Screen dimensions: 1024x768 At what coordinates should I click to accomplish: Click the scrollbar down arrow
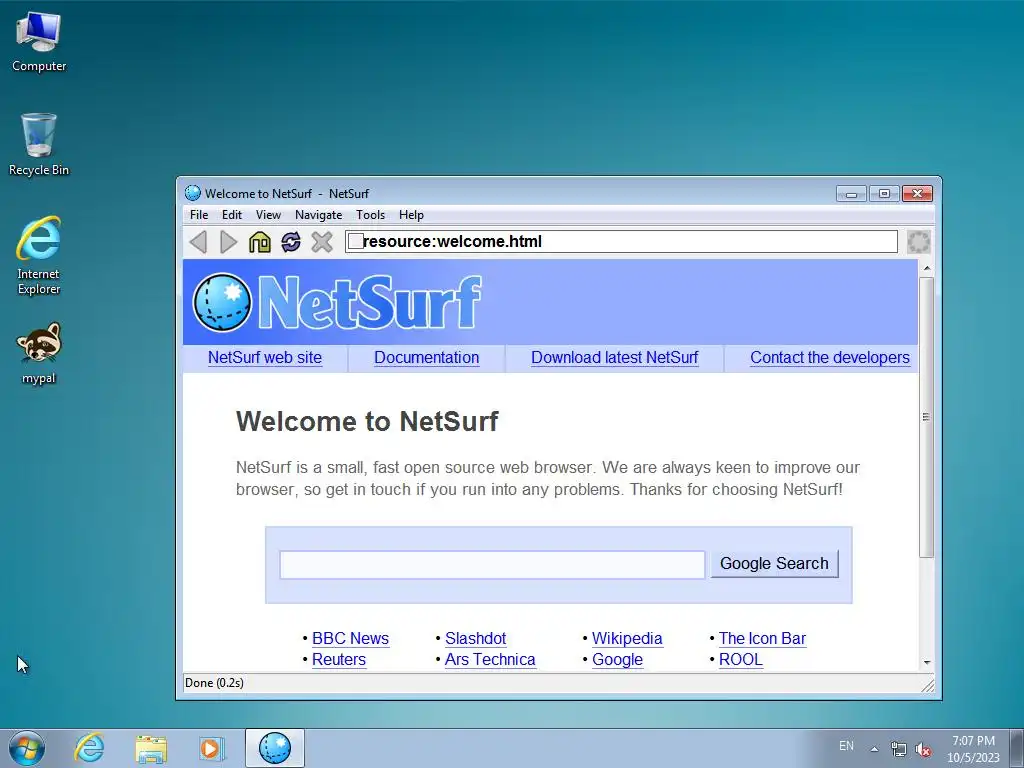coord(926,663)
